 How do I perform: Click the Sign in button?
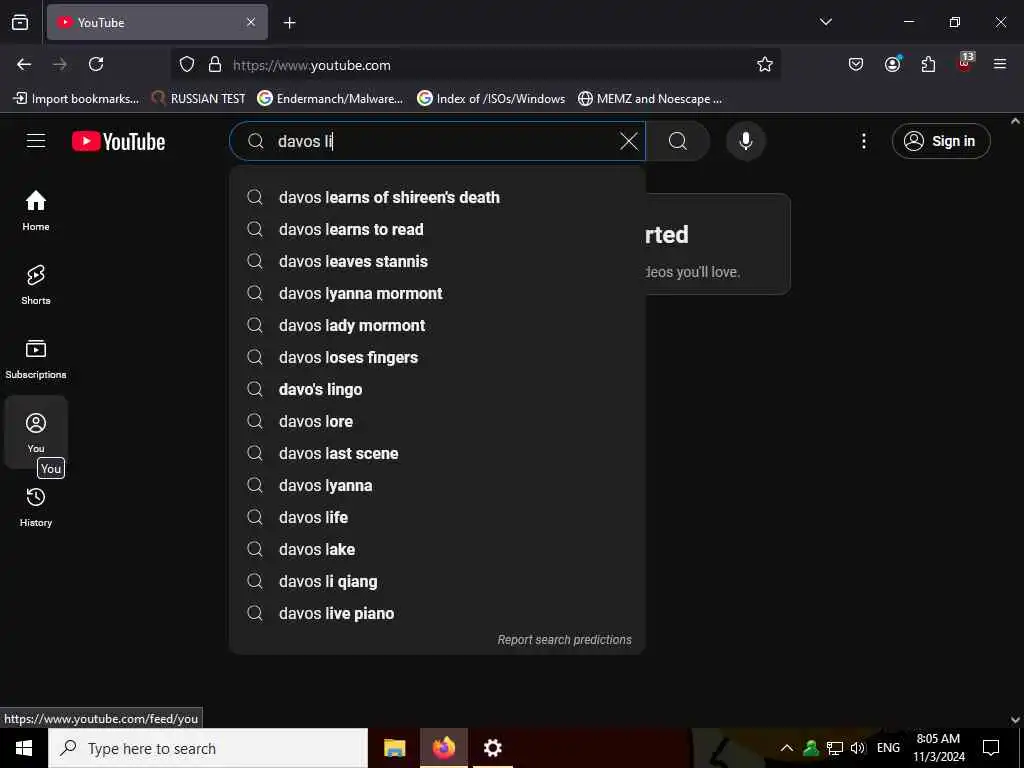[x=941, y=141]
